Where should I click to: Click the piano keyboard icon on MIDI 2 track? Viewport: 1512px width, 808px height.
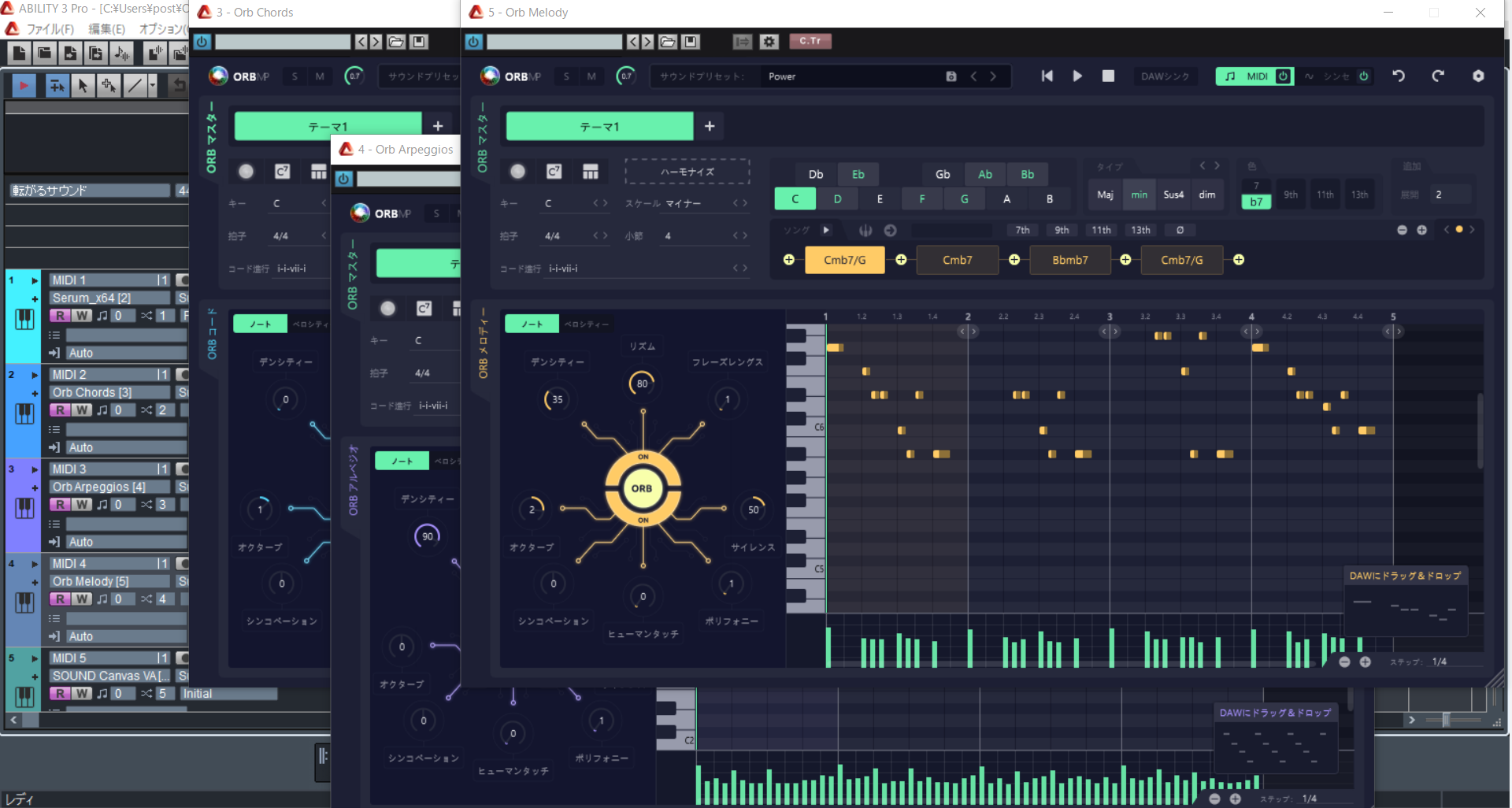tap(24, 413)
